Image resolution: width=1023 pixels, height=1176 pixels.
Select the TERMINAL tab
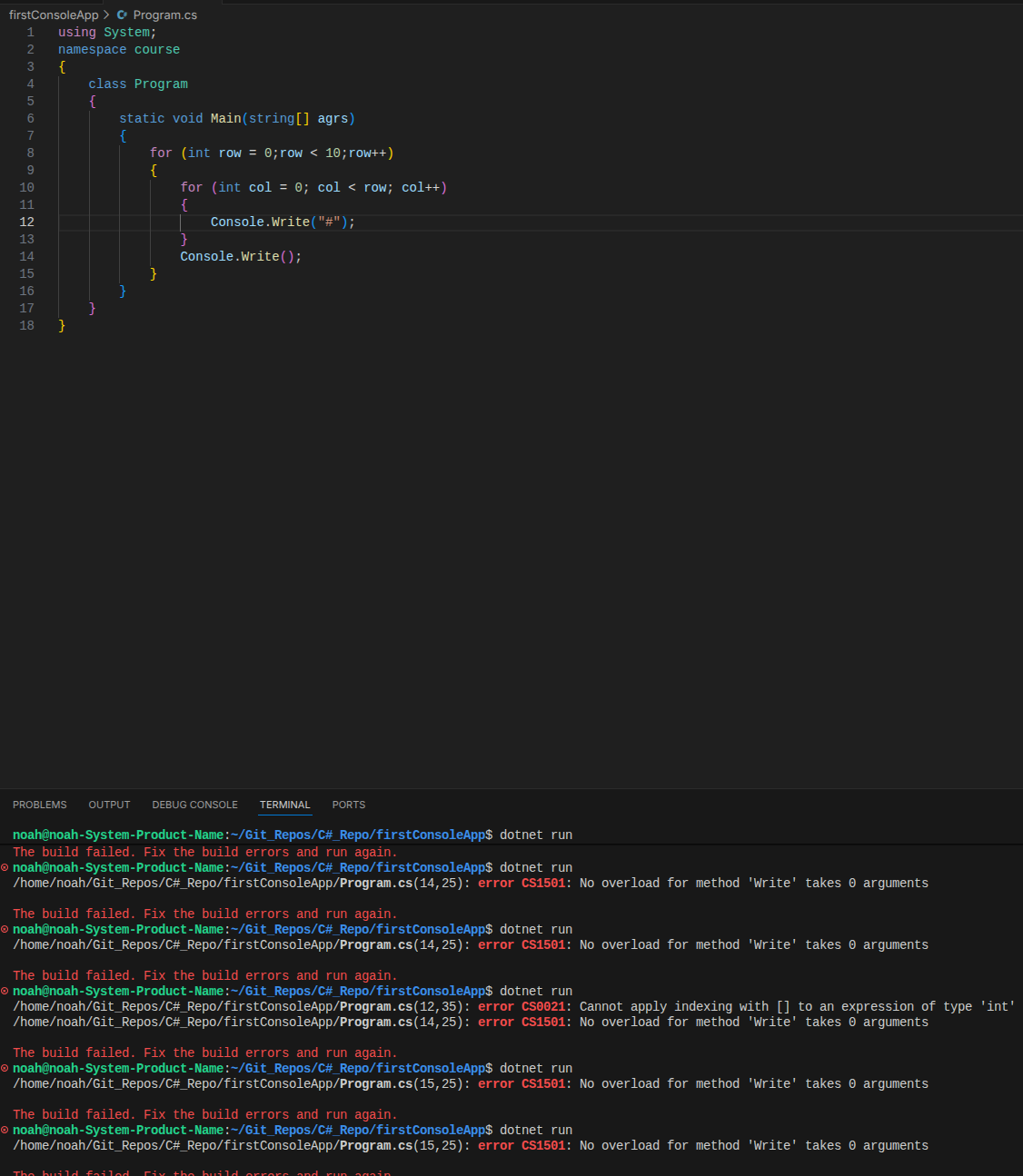284,805
